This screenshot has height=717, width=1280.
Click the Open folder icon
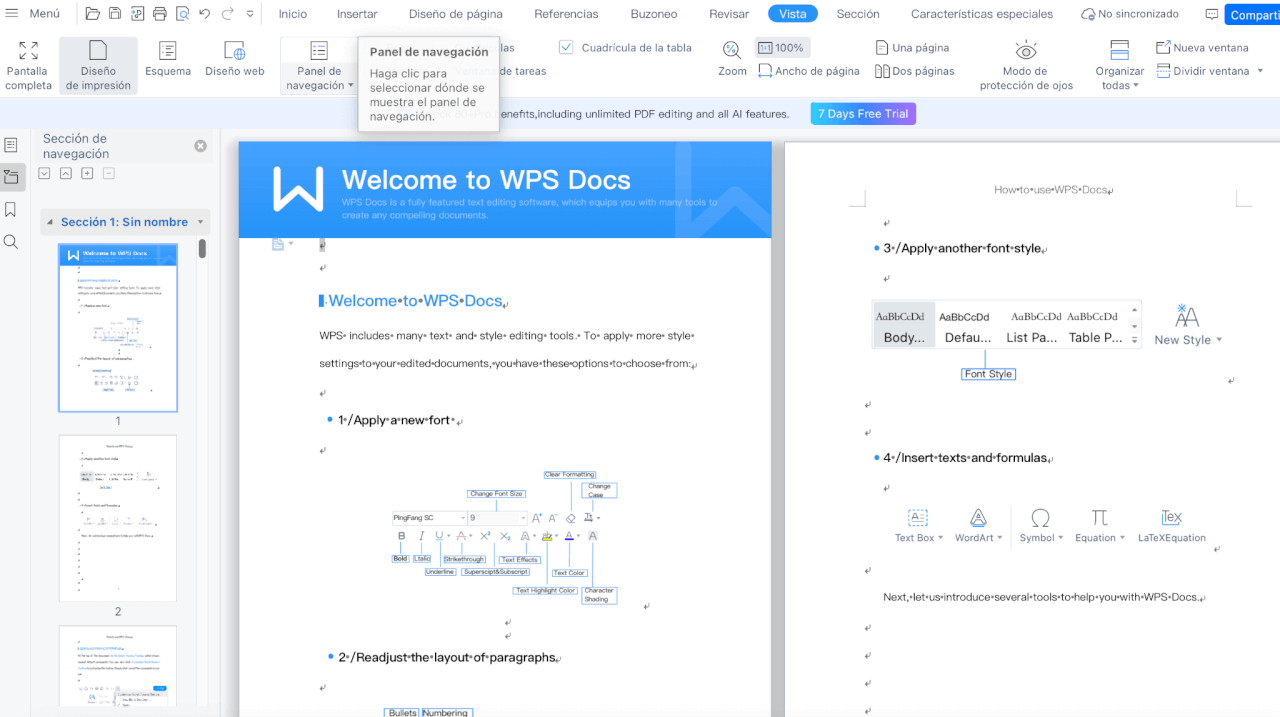pos(93,14)
